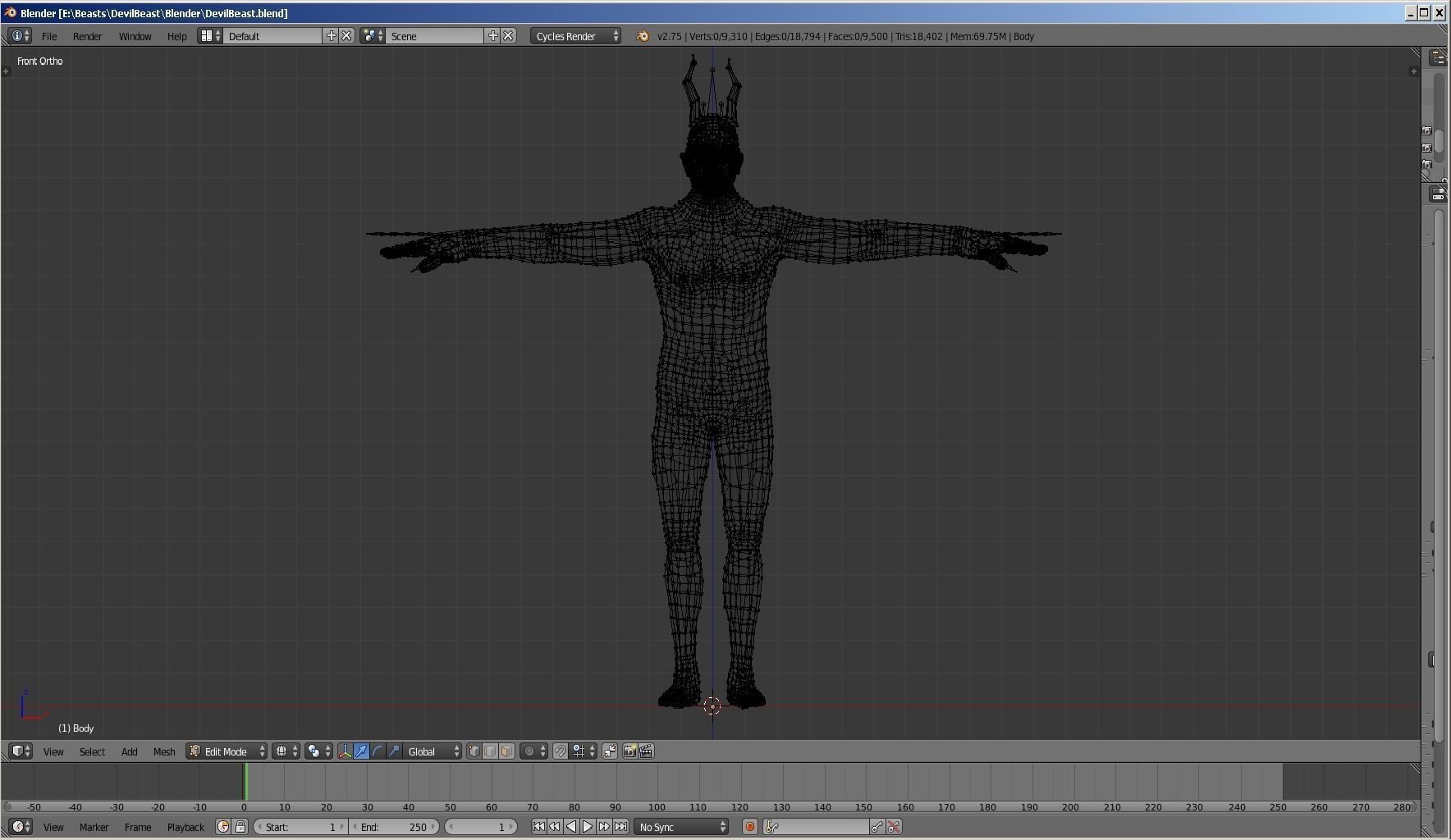Click the OpenGL render animation clapper icon
1451x840 pixels.
pyautogui.click(x=646, y=751)
